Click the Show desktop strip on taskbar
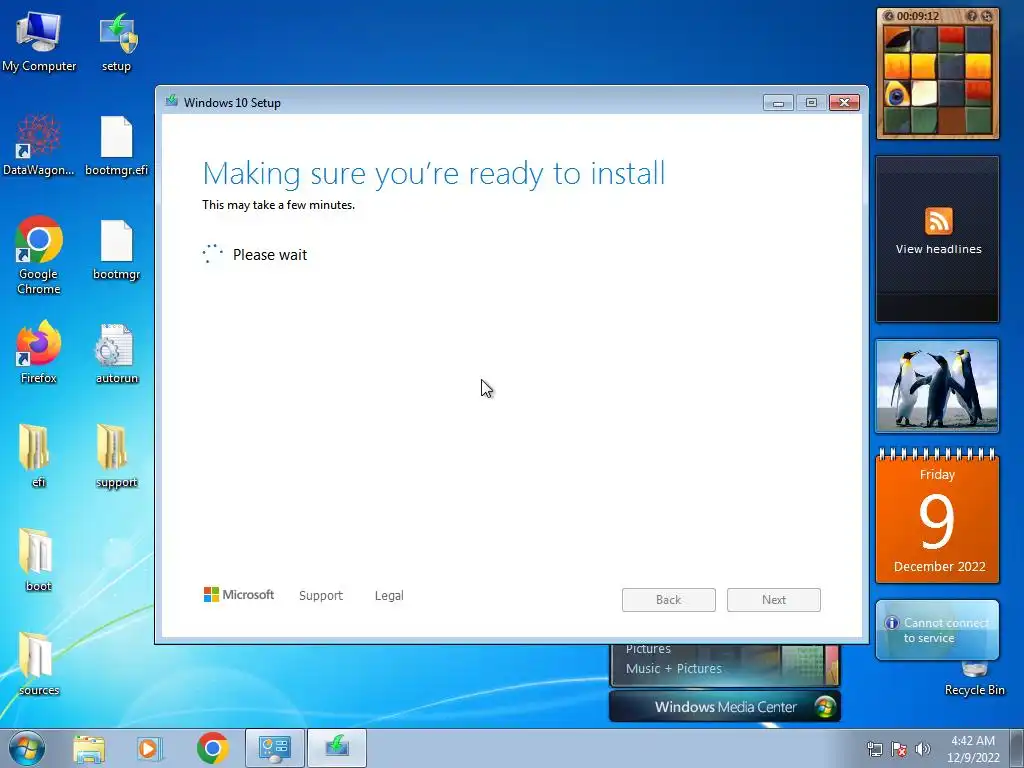The width and height of the screenshot is (1024, 768). pyautogui.click(x=1017, y=748)
